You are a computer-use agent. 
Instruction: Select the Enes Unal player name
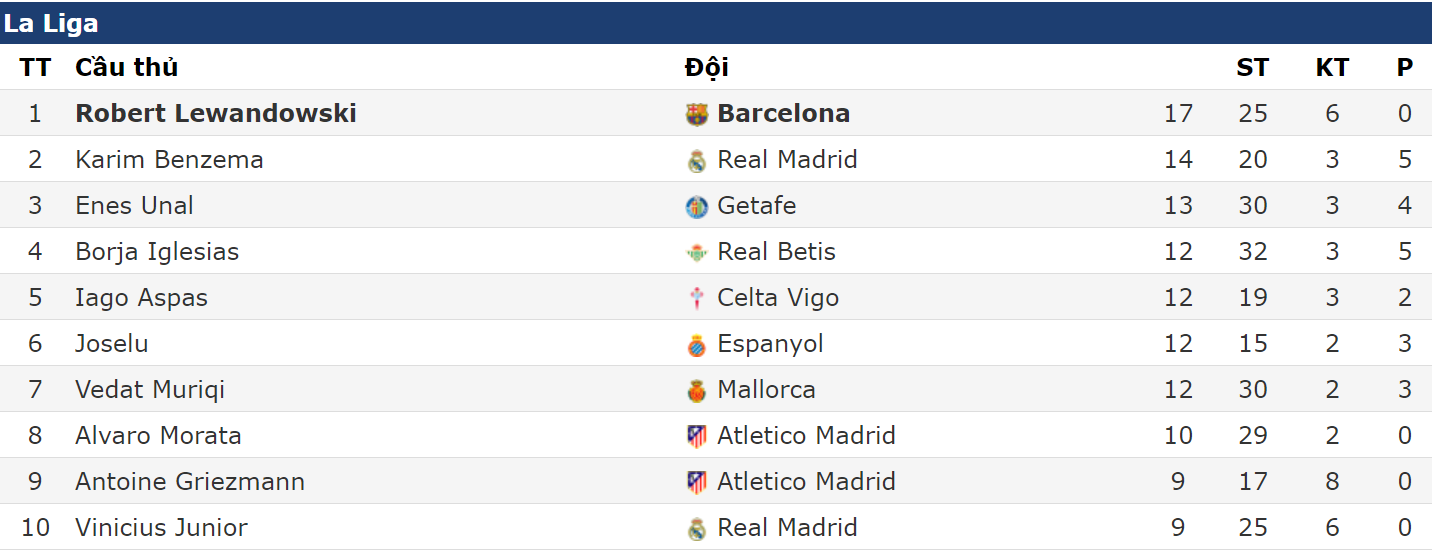tap(134, 206)
